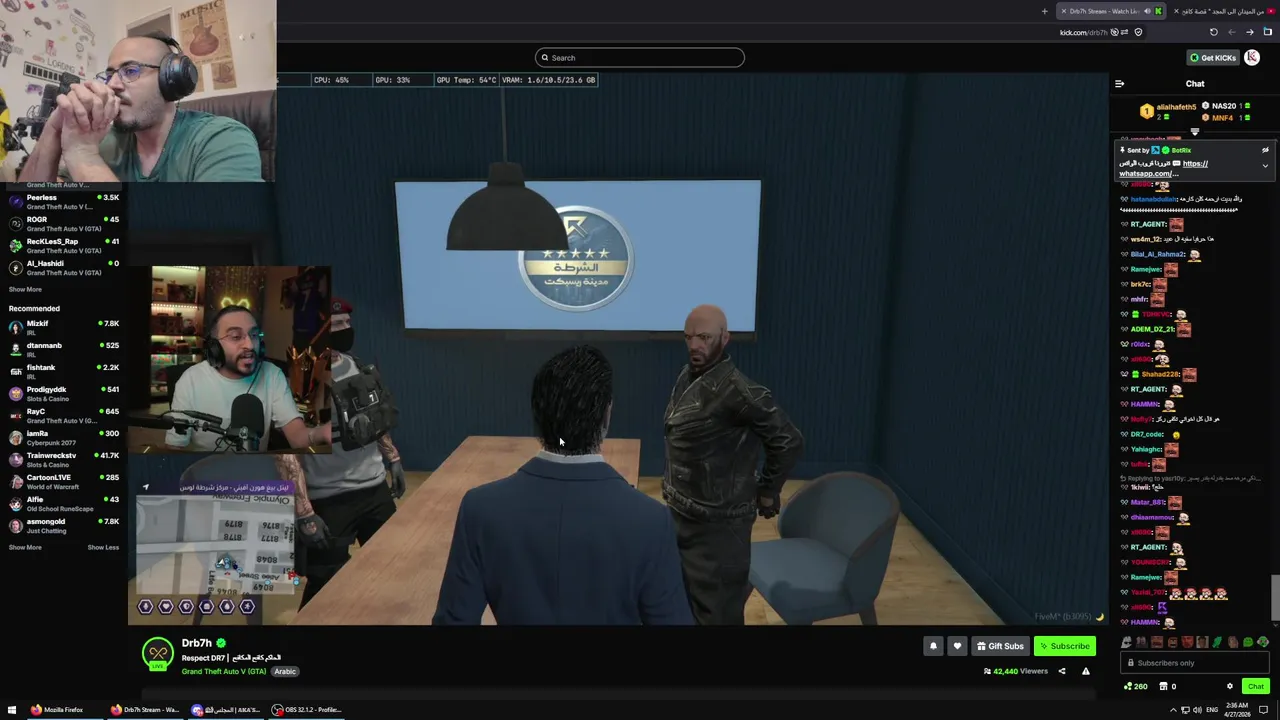Open Trainwreckstv recommended channel

tap(64, 459)
